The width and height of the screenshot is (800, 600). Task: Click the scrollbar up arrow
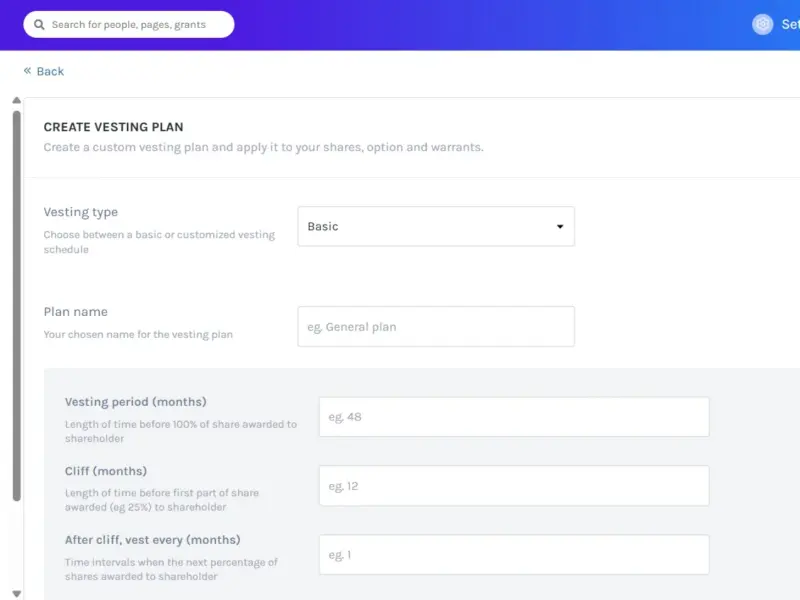point(16,101)
